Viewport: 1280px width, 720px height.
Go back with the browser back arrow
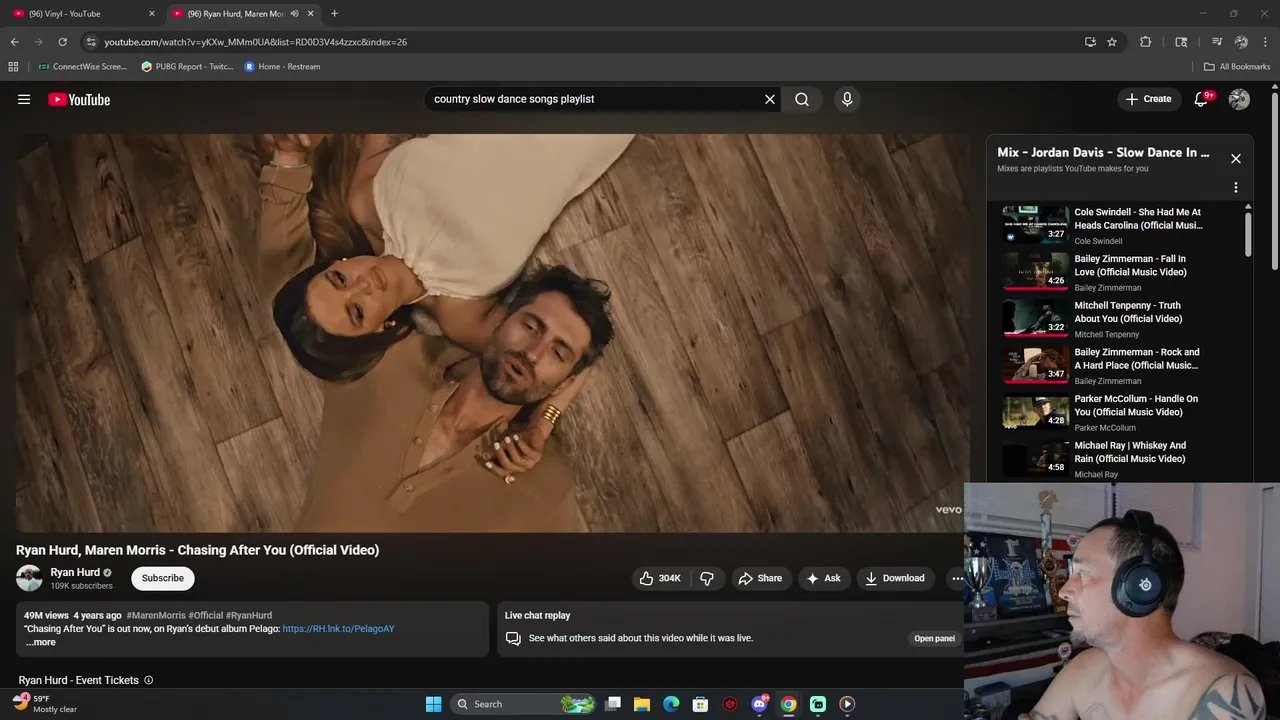pyautogui.click(x=14, y=42)
